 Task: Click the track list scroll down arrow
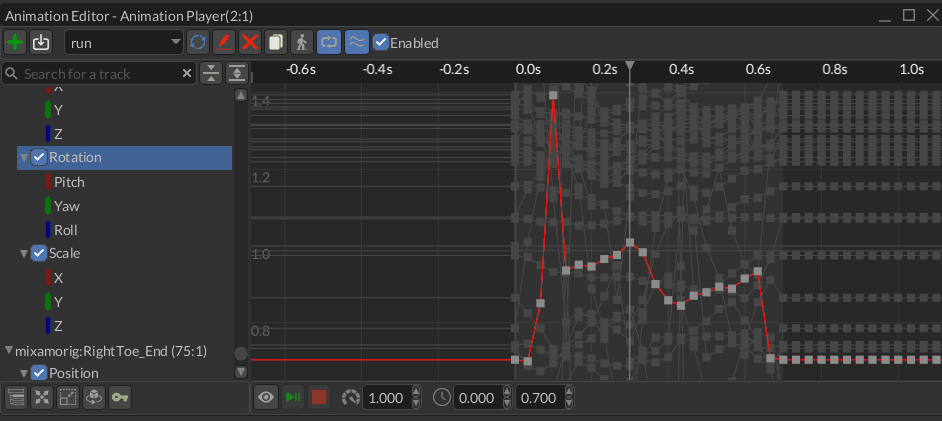(x=241, y=372)
